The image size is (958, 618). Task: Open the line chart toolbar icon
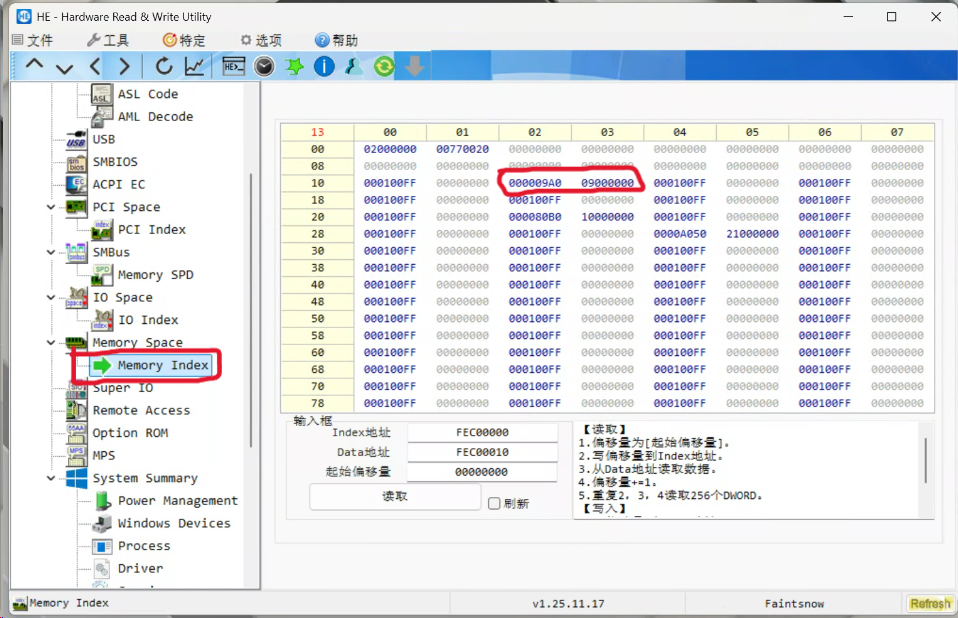click(x=195, y=66)
